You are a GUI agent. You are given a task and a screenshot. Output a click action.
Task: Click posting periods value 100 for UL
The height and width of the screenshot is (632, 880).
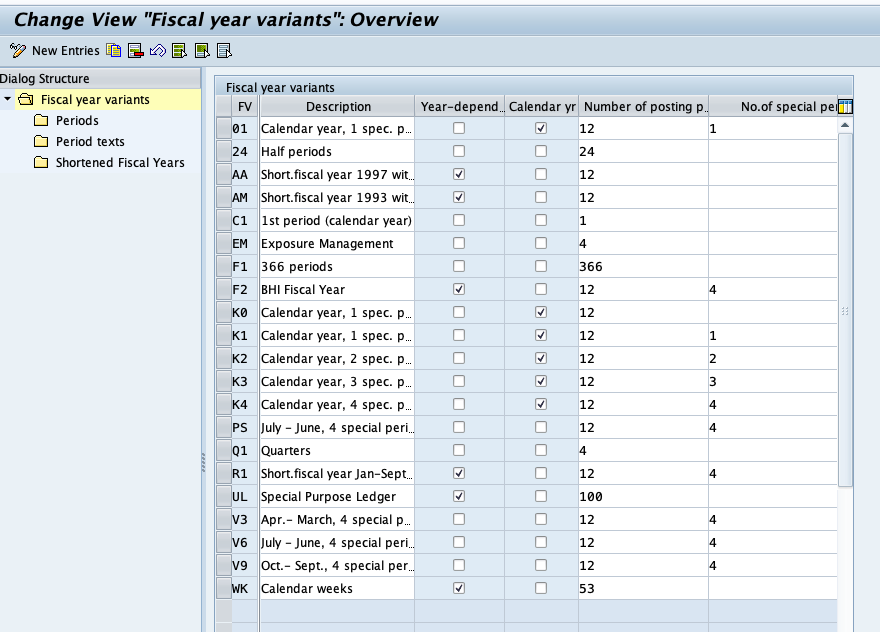click(x=643, y=497)
